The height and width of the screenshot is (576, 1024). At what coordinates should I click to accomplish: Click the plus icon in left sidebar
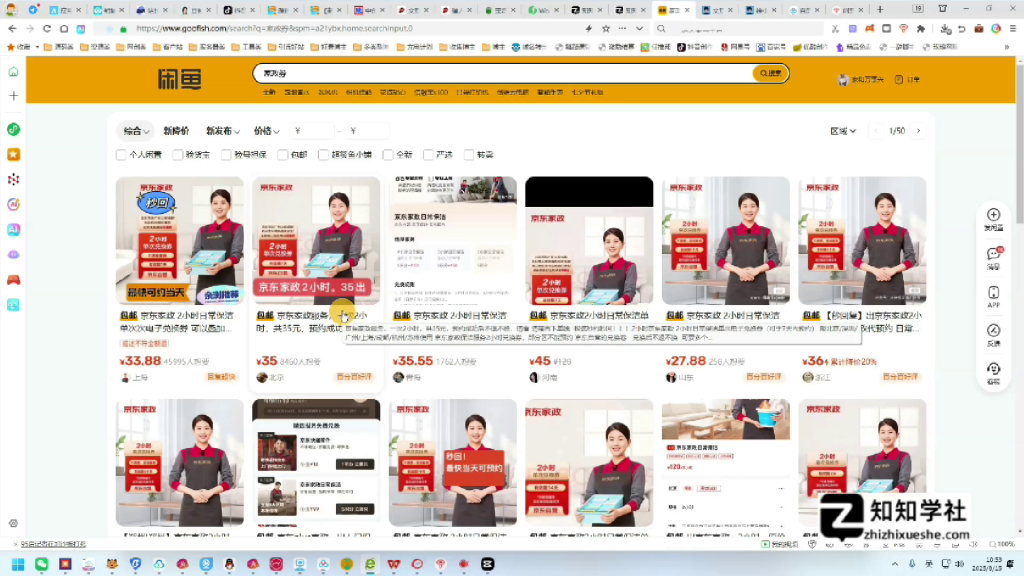pos(13,96)
